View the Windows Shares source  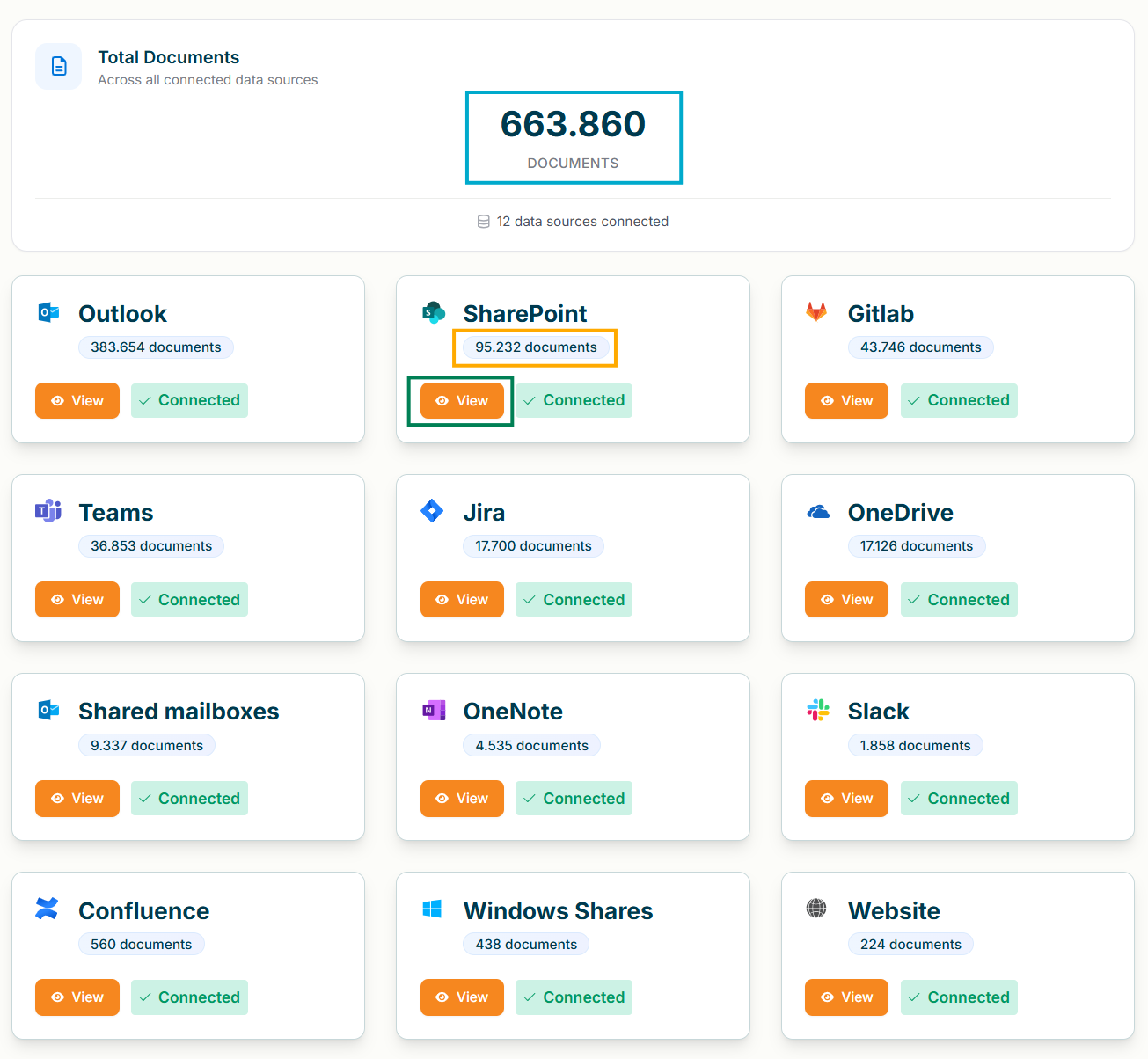(462, 997)
